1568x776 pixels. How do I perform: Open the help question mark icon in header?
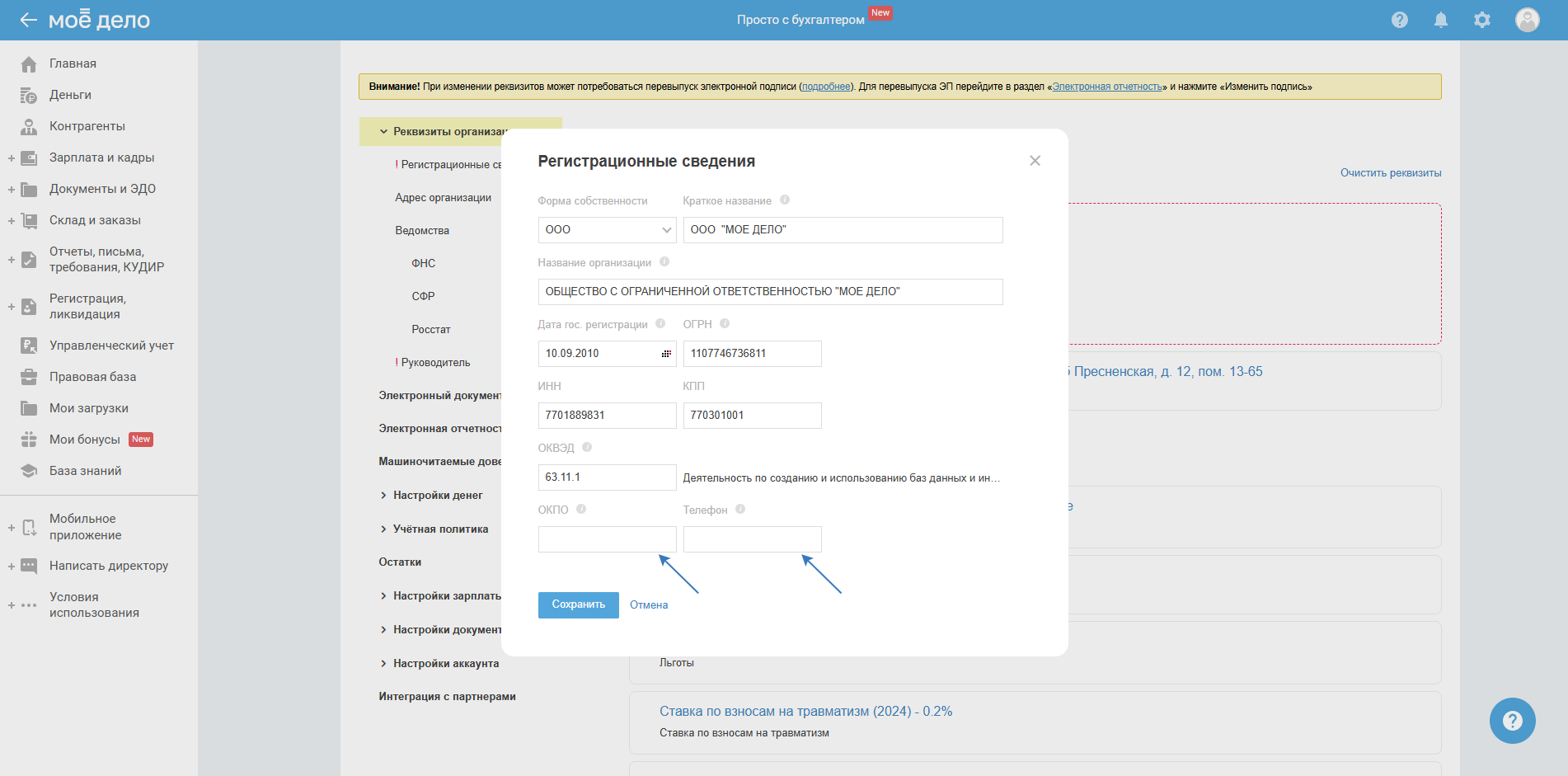click(1400, 20)
